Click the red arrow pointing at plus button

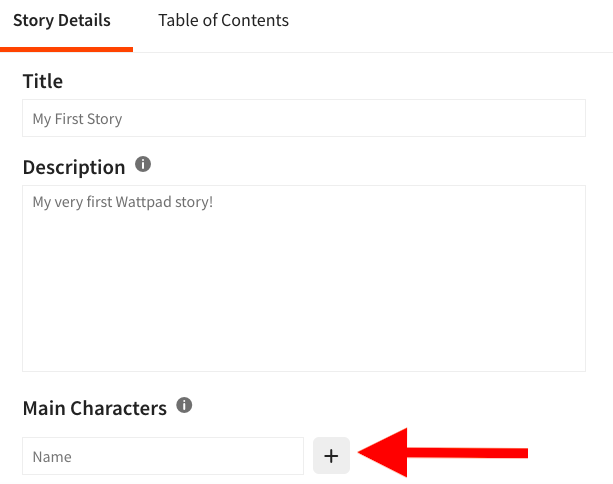443,453
